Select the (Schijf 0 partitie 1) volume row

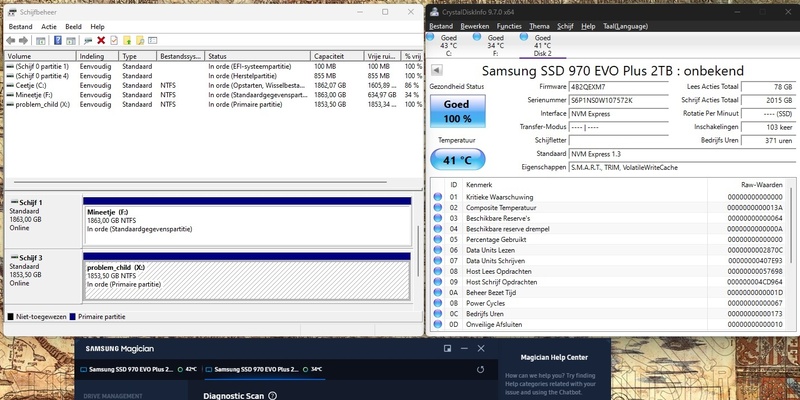pos(214,66)
